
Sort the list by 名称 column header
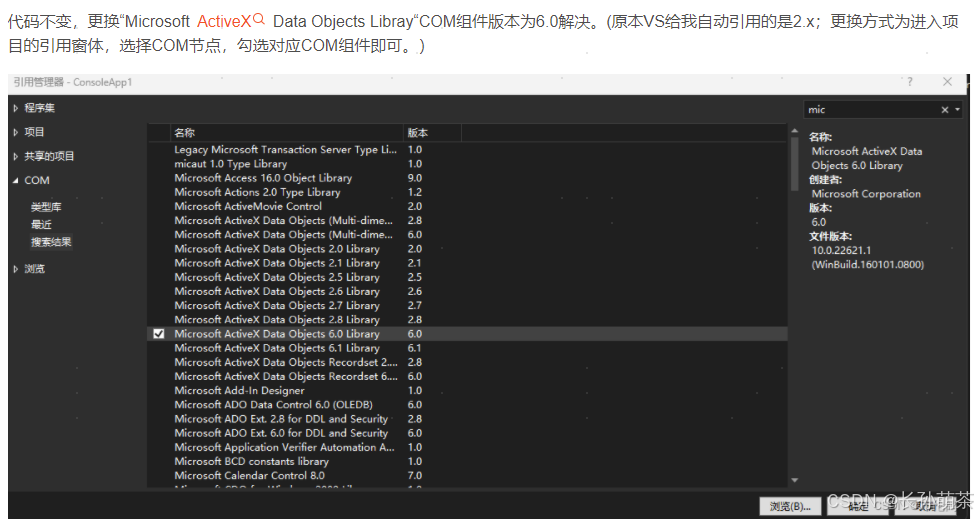[x=286, y=132]
